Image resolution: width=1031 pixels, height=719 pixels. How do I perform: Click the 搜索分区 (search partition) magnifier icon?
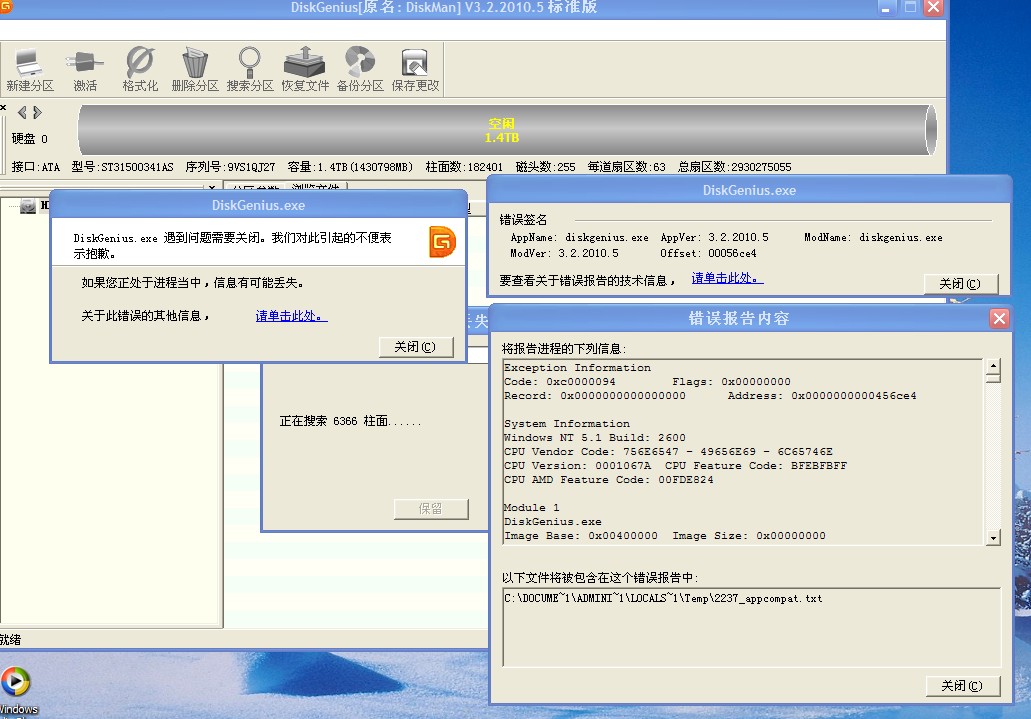pyautogui.click(x=250, y=70)
